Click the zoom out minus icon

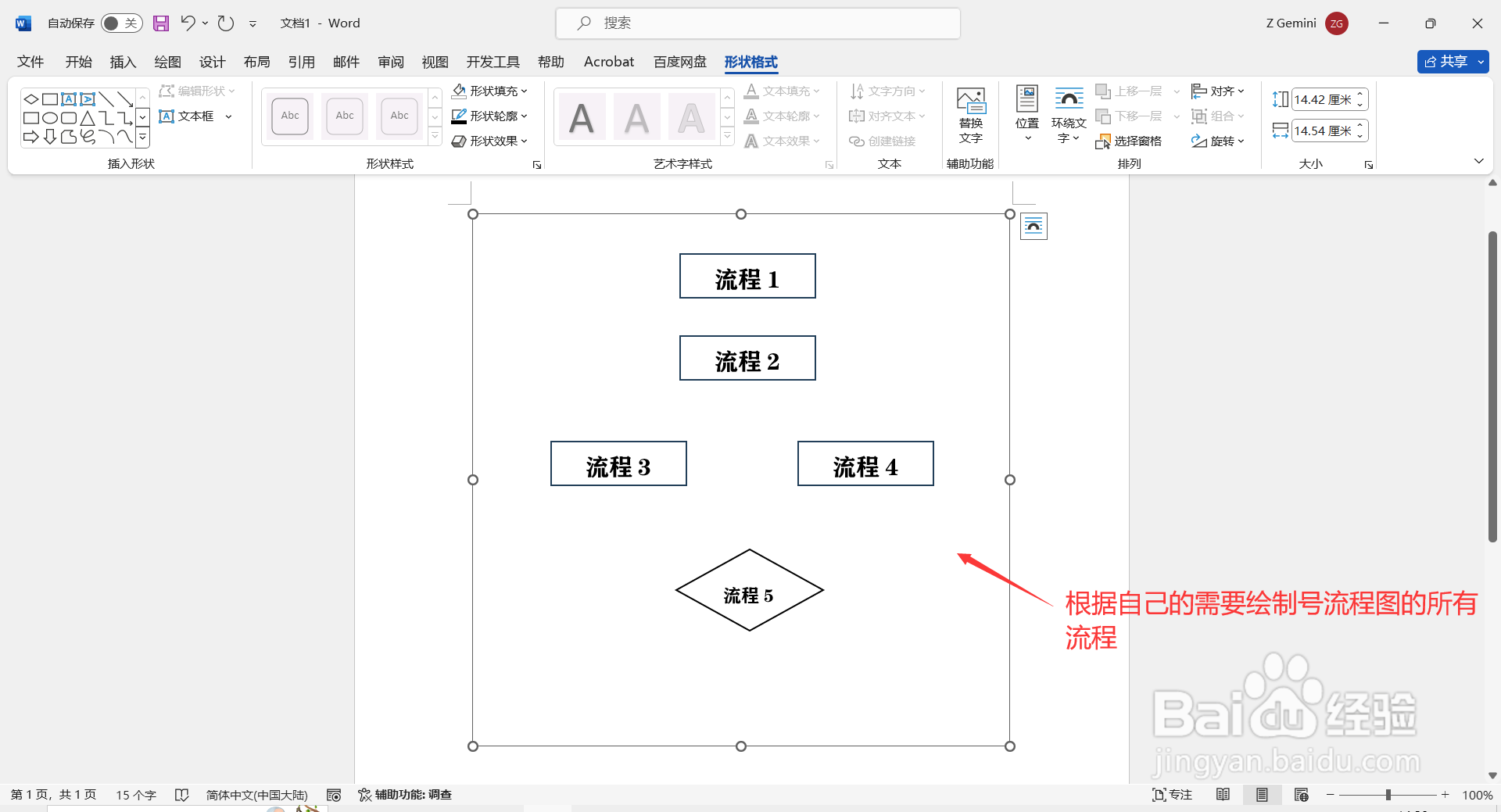coord(1331,795)
